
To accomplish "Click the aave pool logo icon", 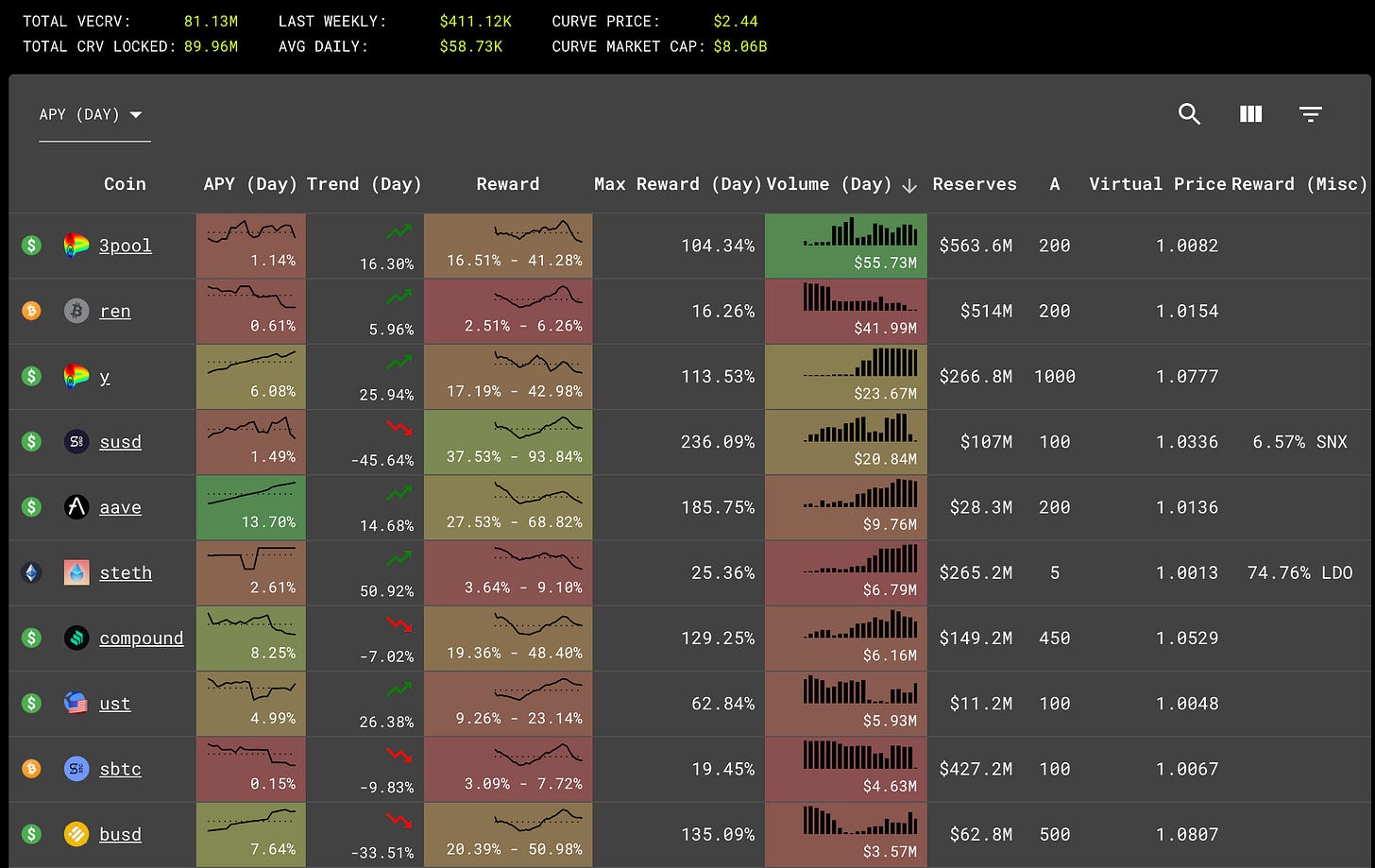I will pos(76,507).
